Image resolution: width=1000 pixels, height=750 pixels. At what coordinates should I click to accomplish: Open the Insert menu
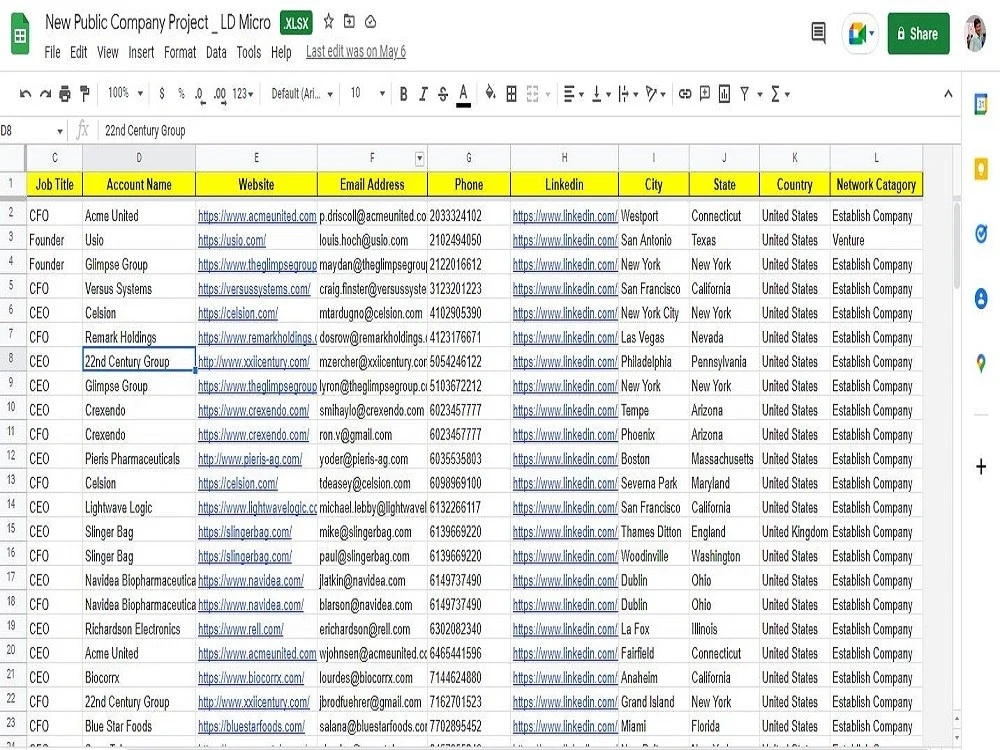(x=141, y=52)
